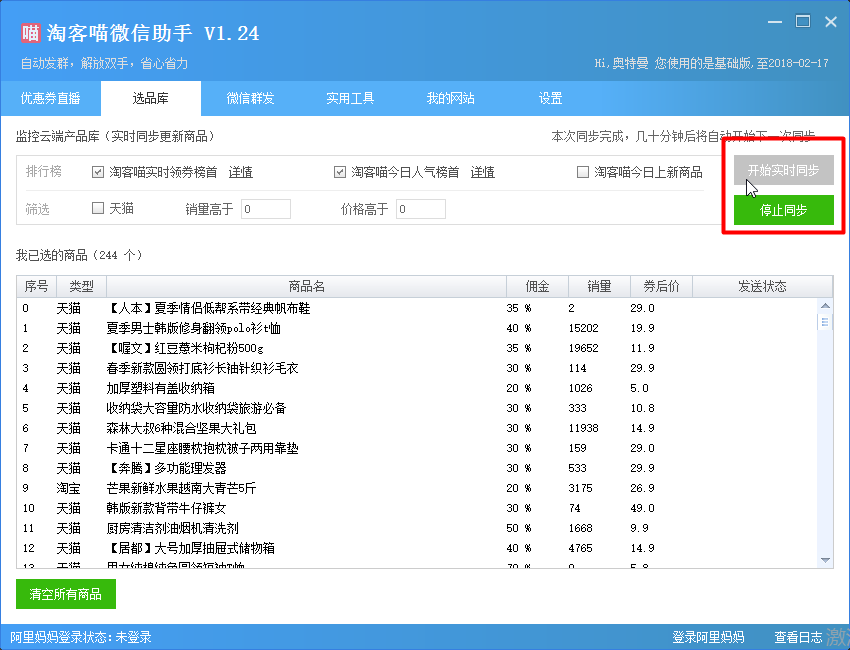
Task: Sort by 券后价 column header
Action: coord(661,286)
